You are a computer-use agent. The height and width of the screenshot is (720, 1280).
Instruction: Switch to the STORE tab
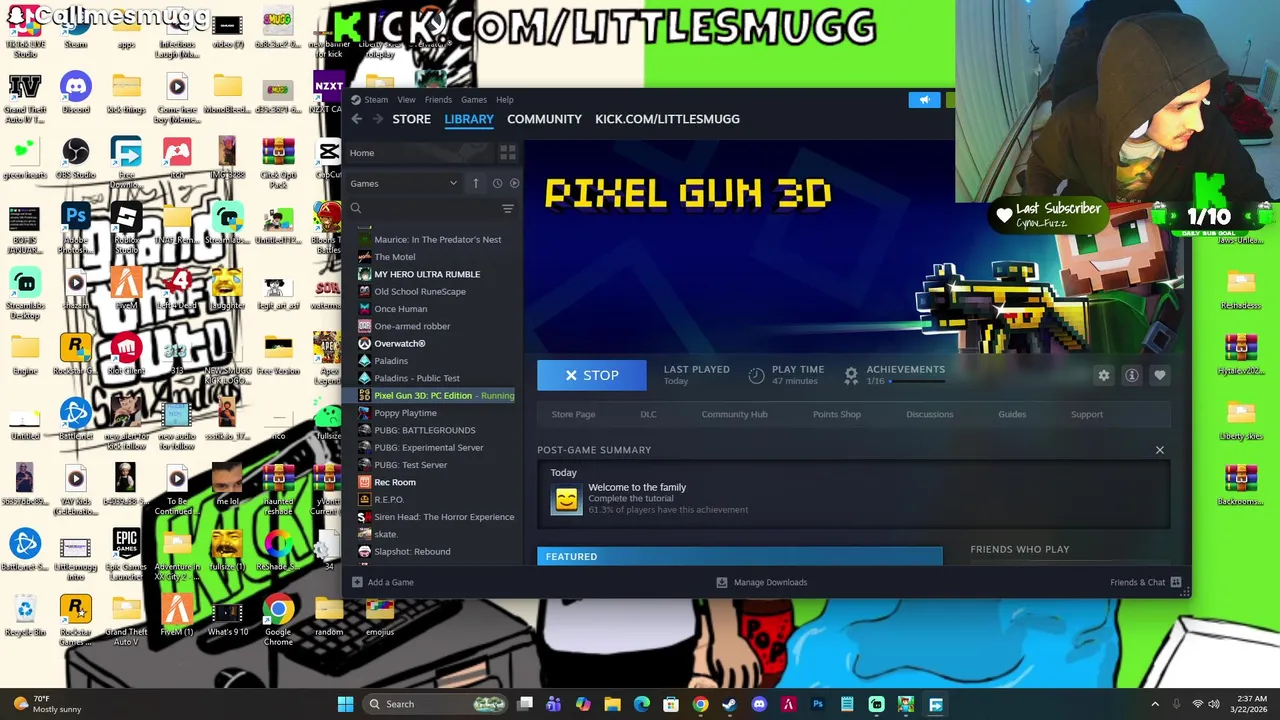point(411,119)
